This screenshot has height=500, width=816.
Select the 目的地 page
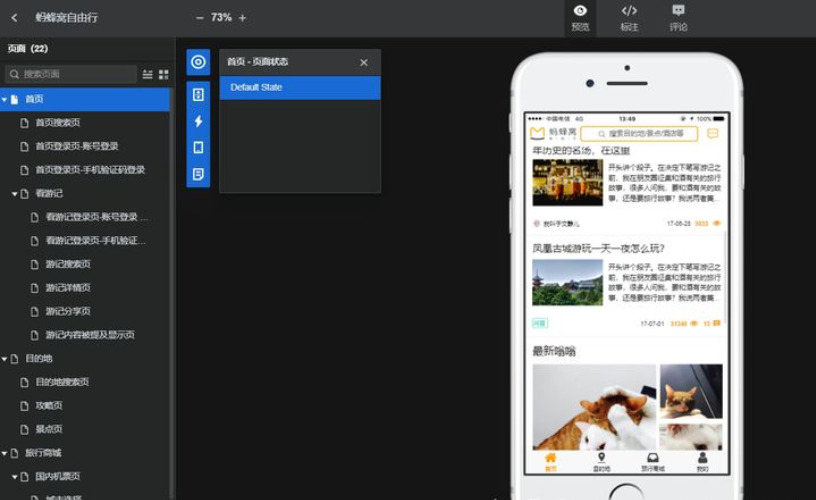pyautogui.click(x=39, y=358)
